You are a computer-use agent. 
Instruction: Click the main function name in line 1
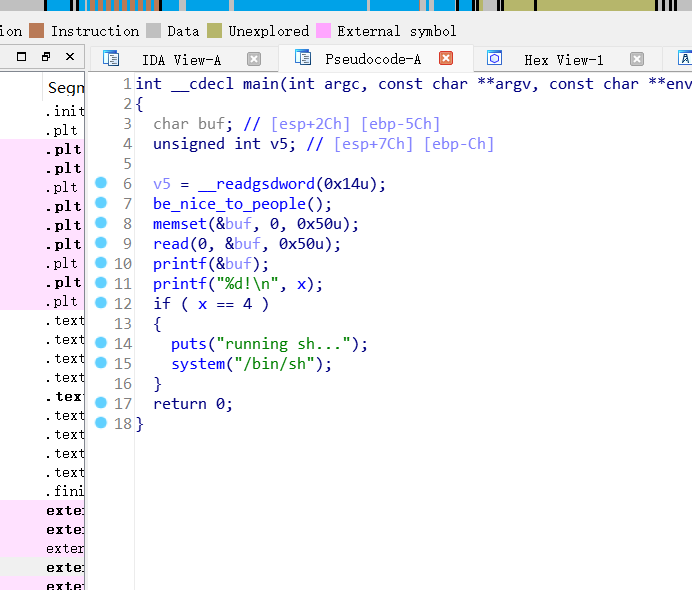click(x=260, y=84)
